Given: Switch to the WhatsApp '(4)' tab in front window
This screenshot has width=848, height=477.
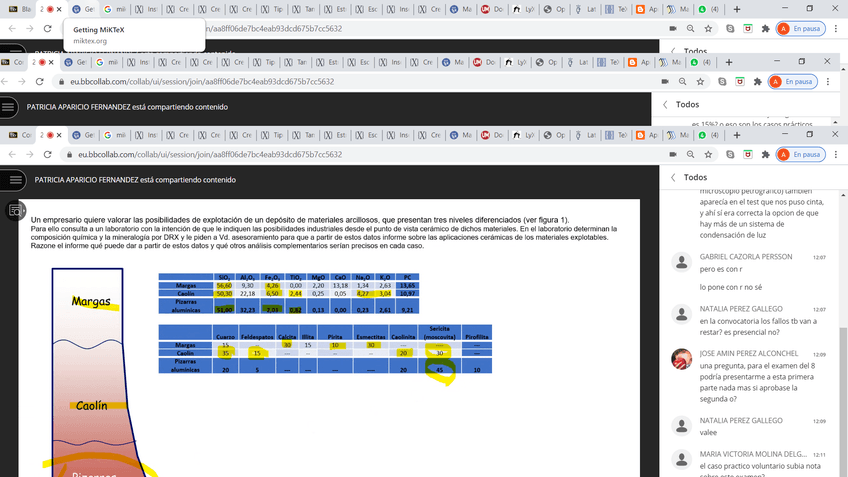Looking at the screenshot, I should pyautogui.click(x=710, y=135).
